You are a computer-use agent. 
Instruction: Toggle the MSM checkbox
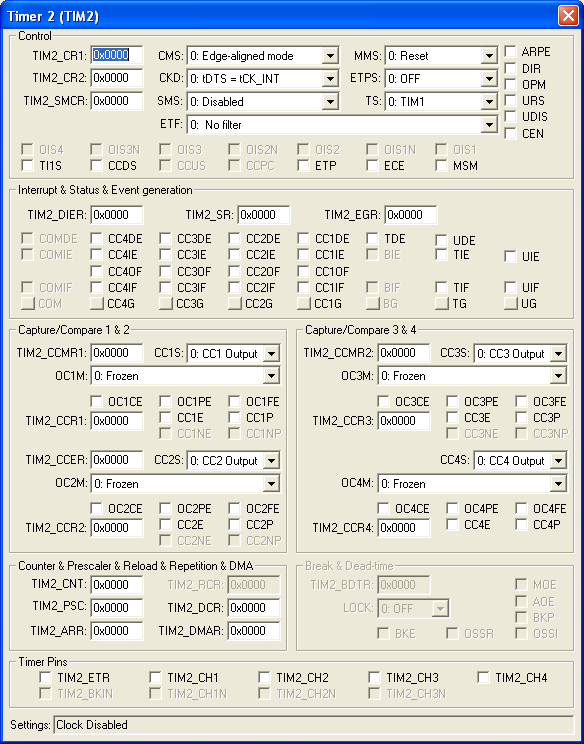442,166
